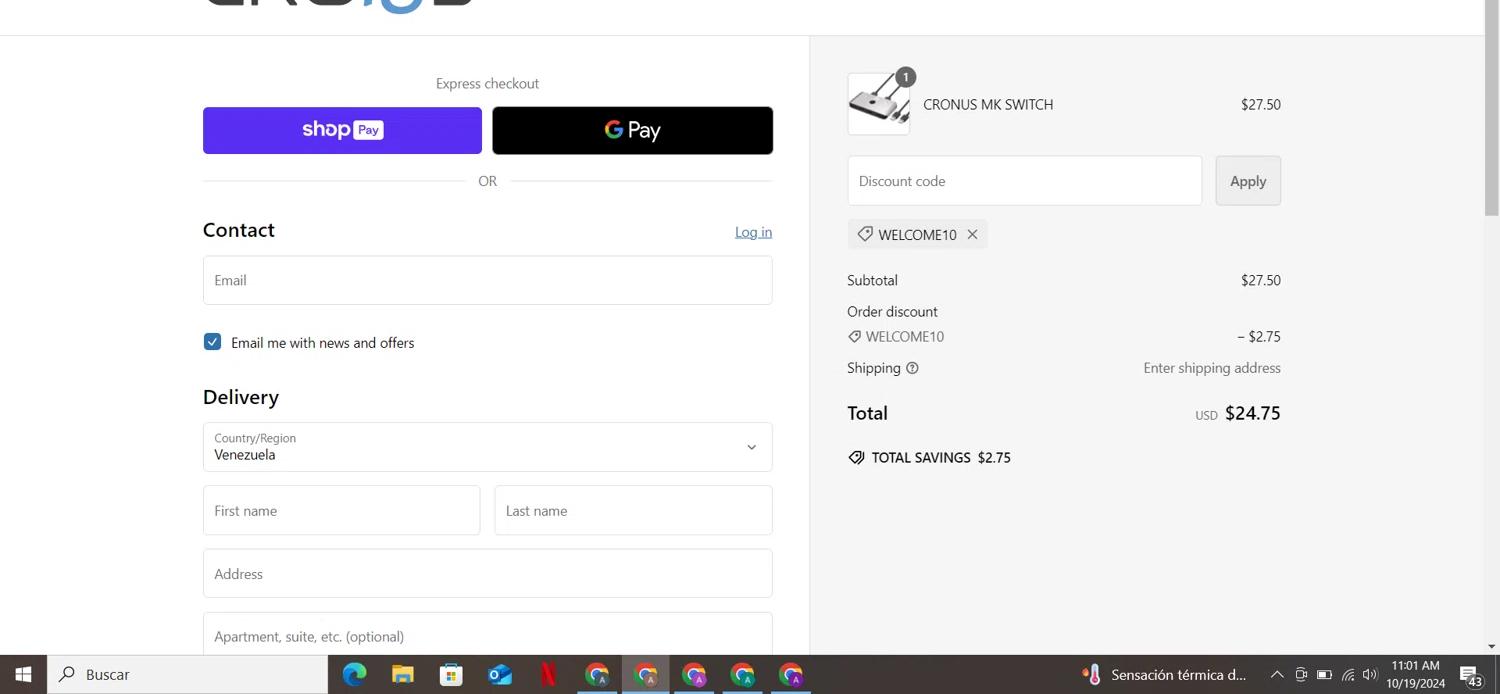Open Microsoft Edge from the taskbar
The width and height of the screenshot is (1500, 694).
click(x=354, y=674)
